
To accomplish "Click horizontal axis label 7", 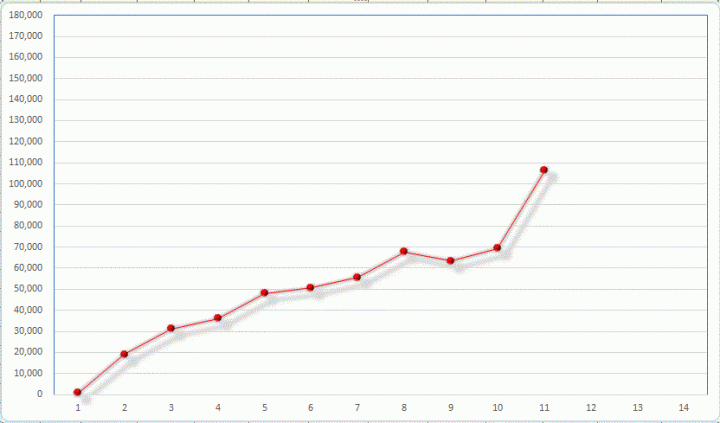I will click(x=357, y=407).
